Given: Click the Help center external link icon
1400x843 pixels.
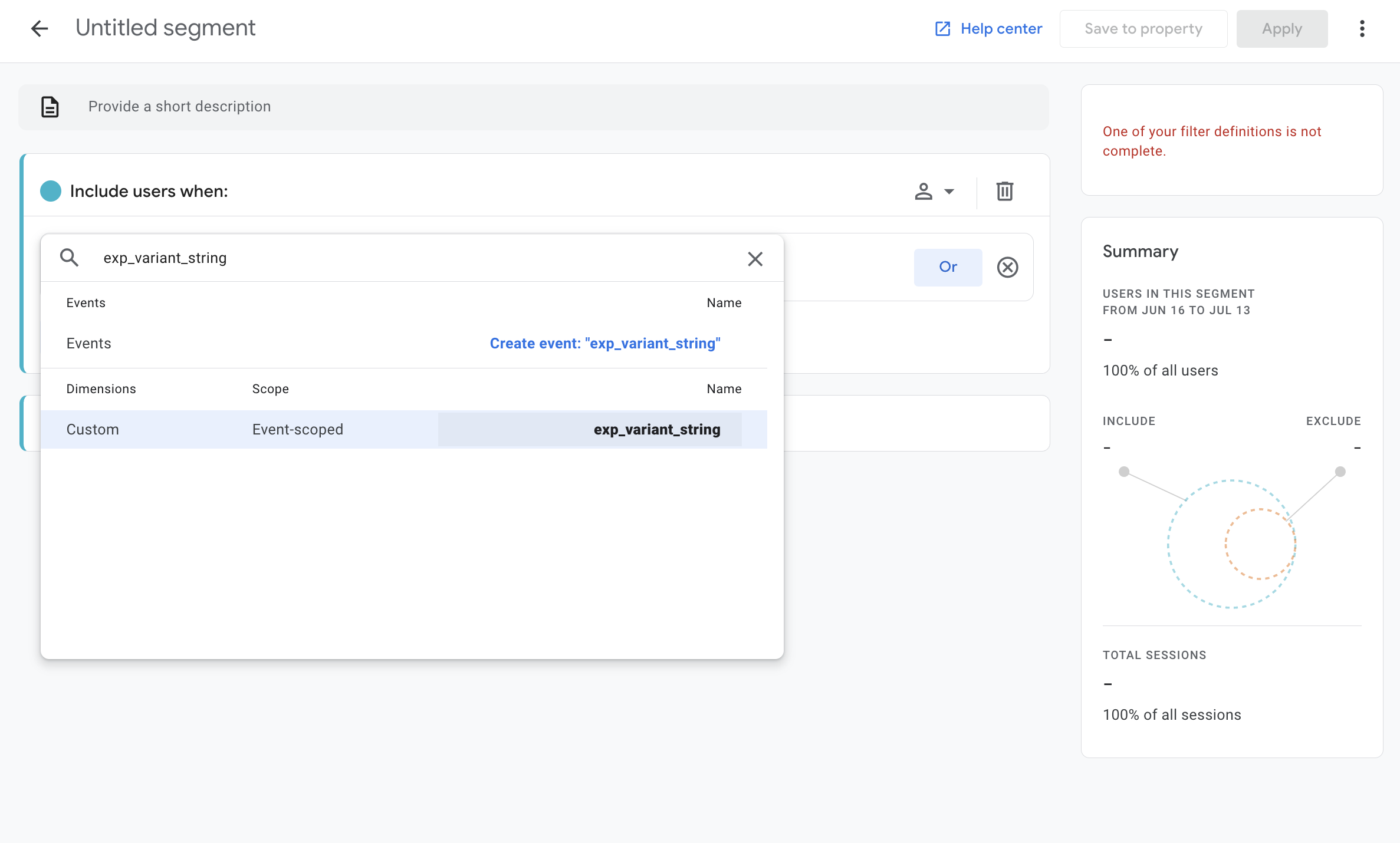Looking at the screenshot, I should point(942,28).
